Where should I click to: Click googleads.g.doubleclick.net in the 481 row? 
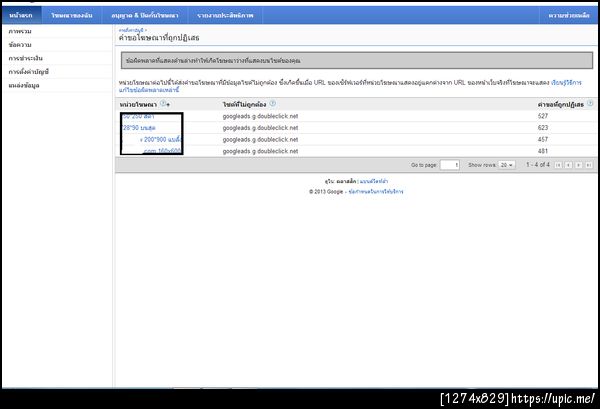[x=260, y=151]
